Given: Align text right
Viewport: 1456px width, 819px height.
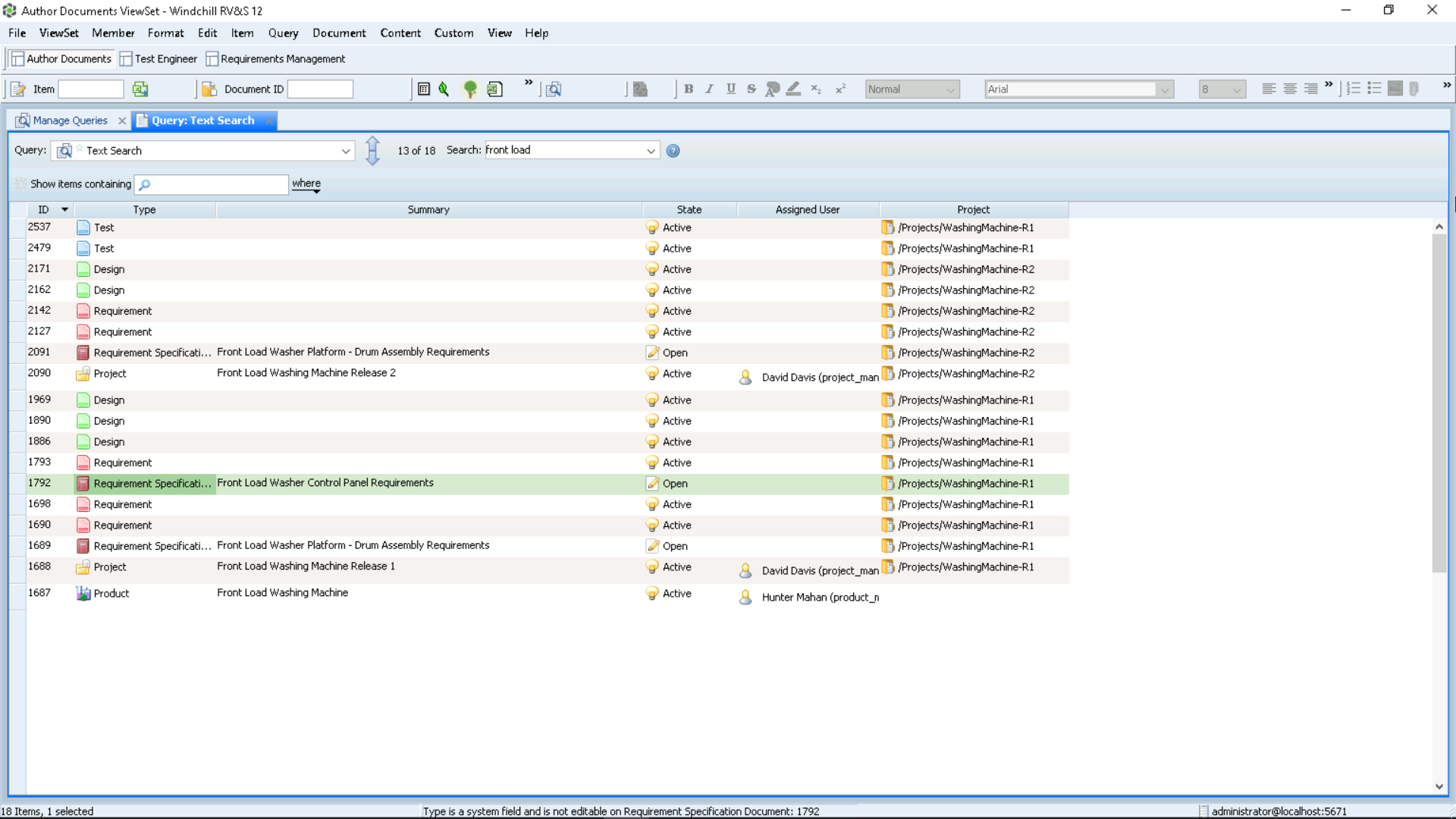Looking at the screenshot, I should click(x=1311, y=89).
